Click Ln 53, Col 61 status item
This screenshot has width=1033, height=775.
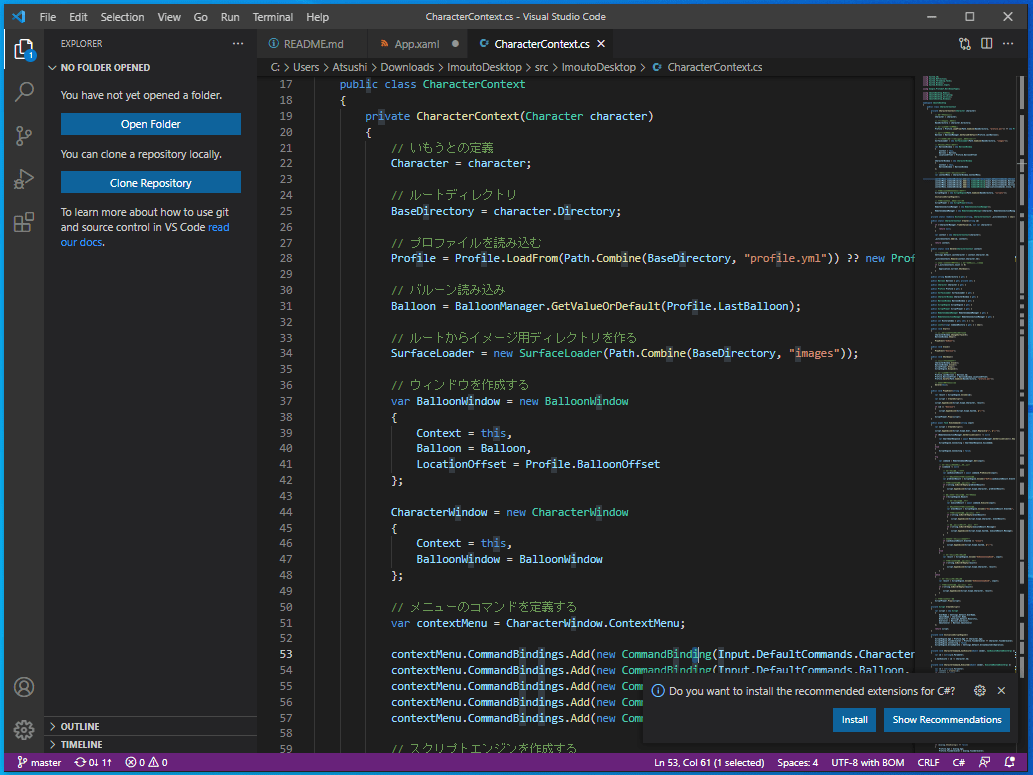[709, 762]
